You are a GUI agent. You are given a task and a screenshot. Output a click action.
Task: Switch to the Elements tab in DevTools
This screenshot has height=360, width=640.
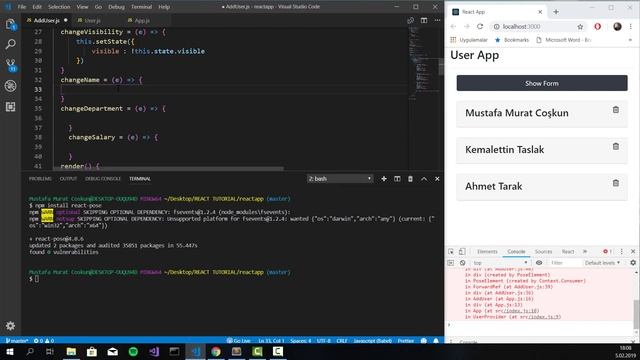pos(487,251)
